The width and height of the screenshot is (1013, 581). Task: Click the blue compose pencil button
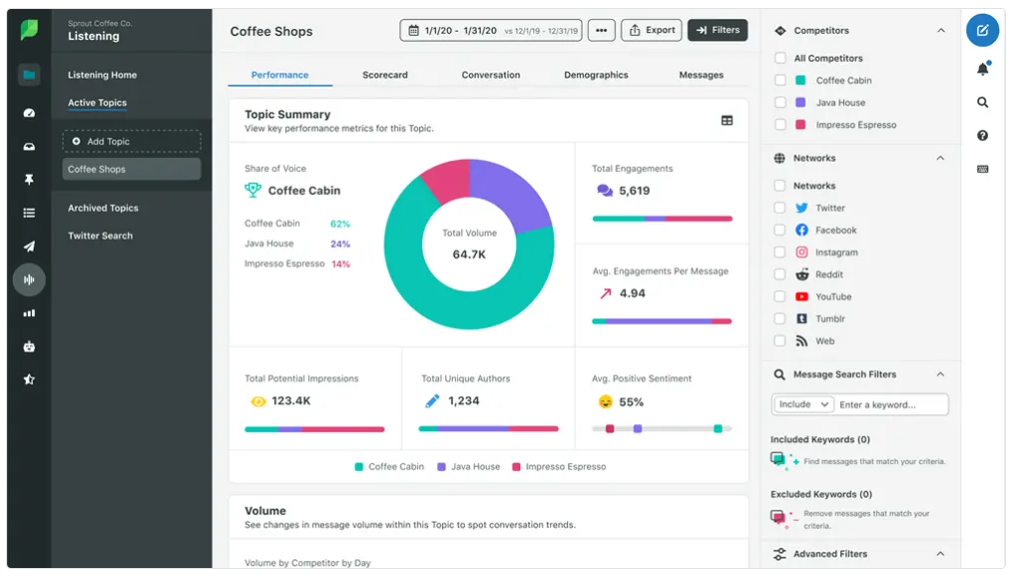pos(983,30)
